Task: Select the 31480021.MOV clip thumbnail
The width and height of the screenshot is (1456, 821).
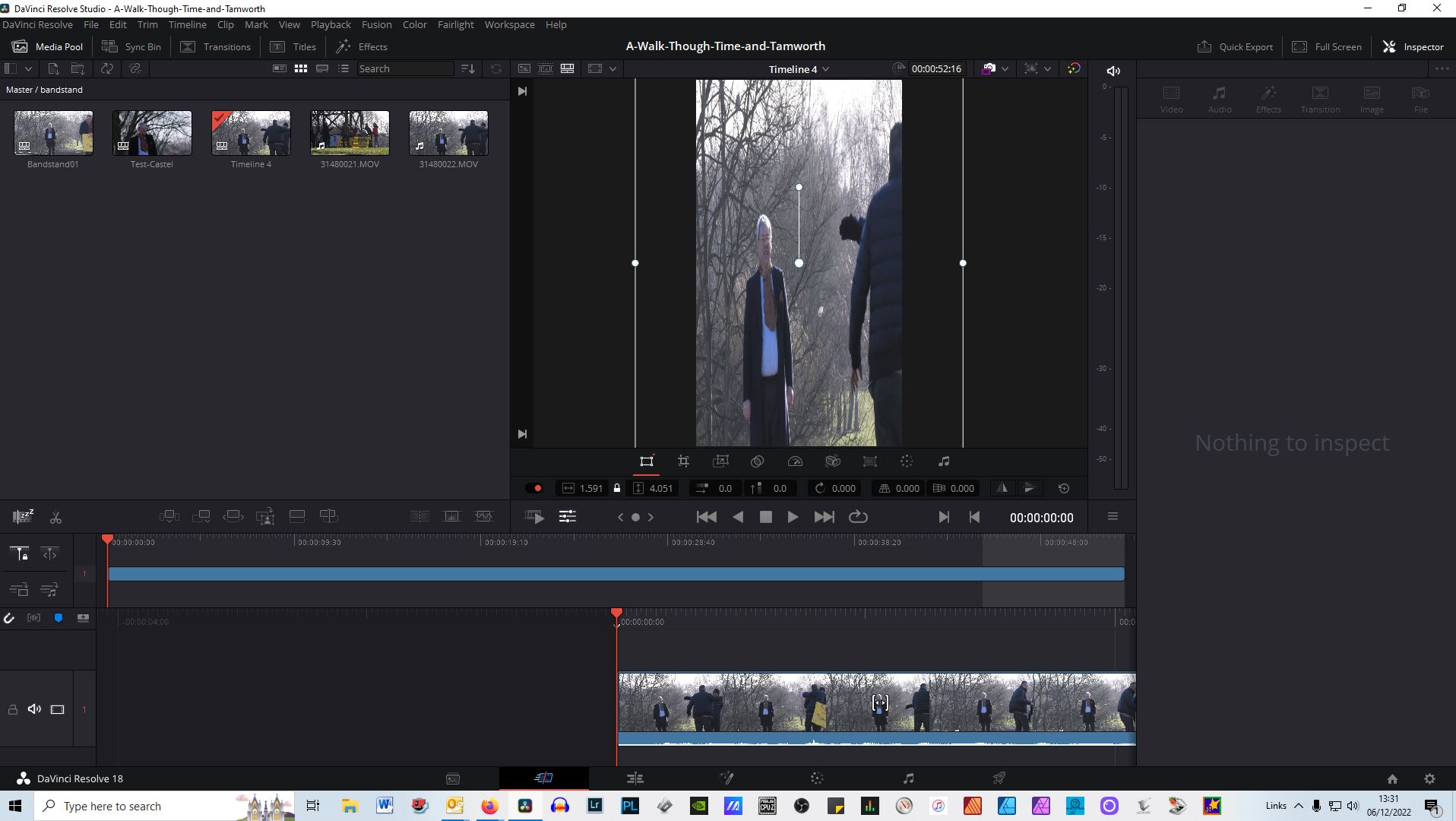Action: (350, 133)
